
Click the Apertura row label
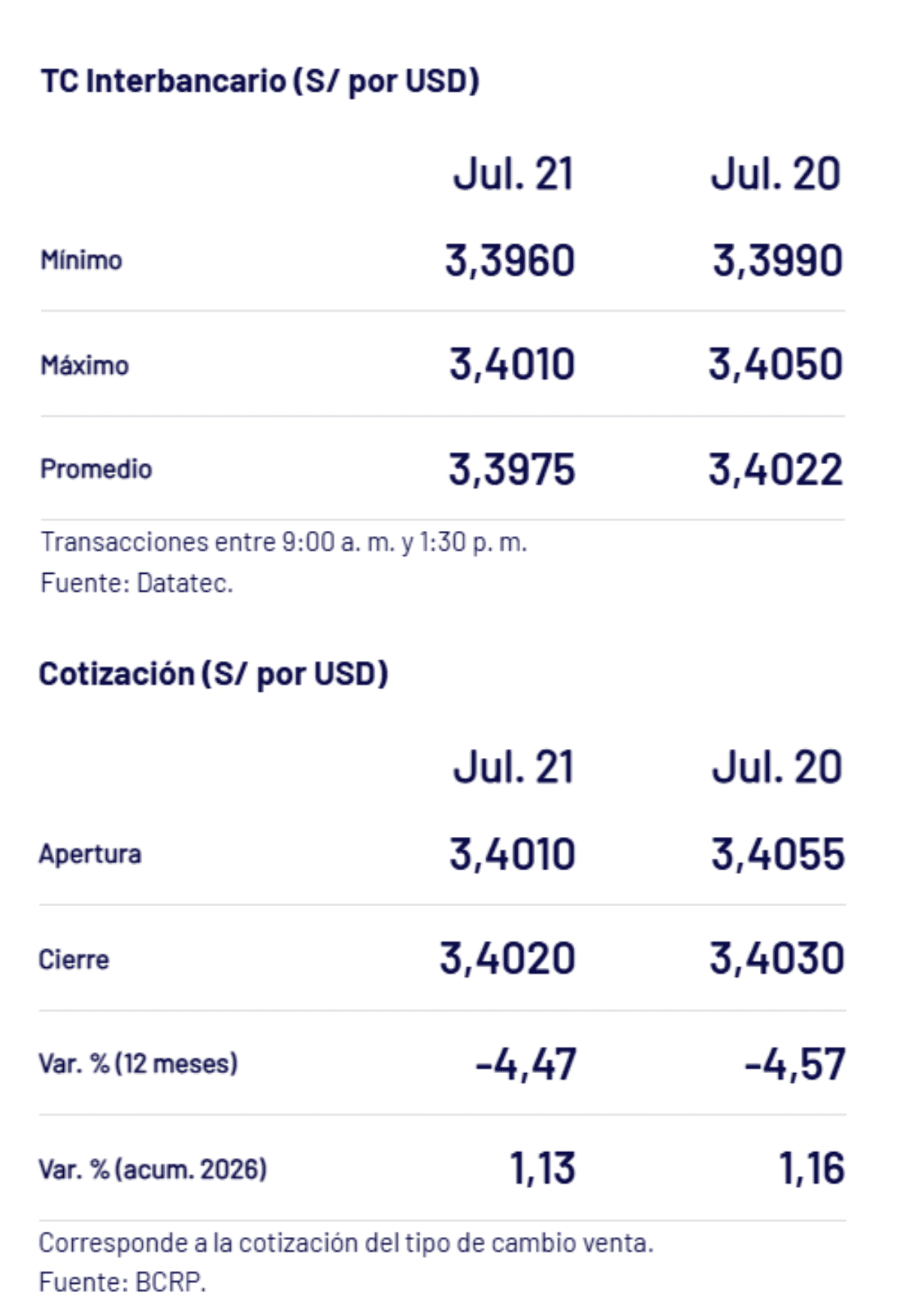(90, 854)
